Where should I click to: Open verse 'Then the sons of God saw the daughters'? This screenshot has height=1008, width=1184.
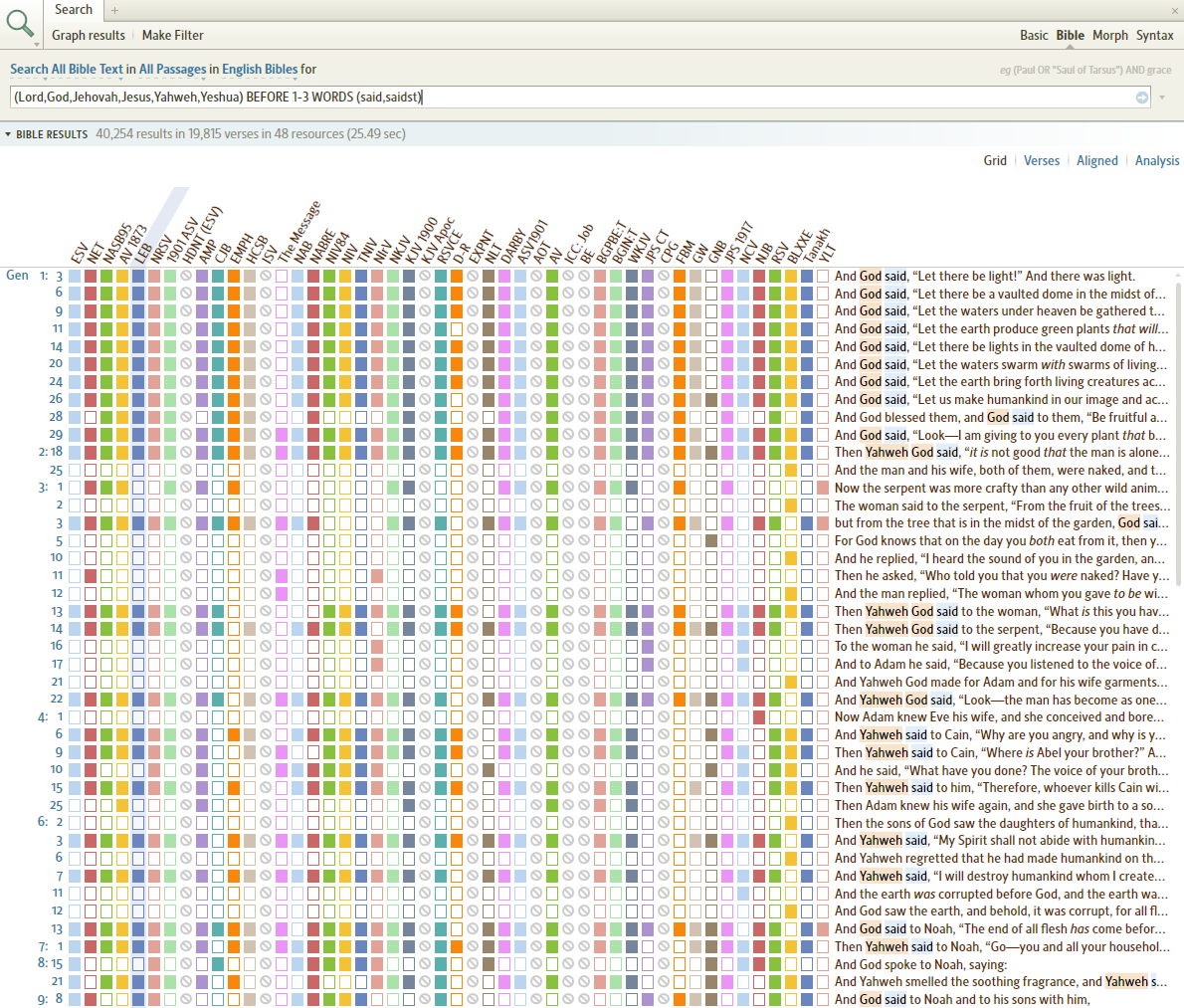[x=1001, y=823]
